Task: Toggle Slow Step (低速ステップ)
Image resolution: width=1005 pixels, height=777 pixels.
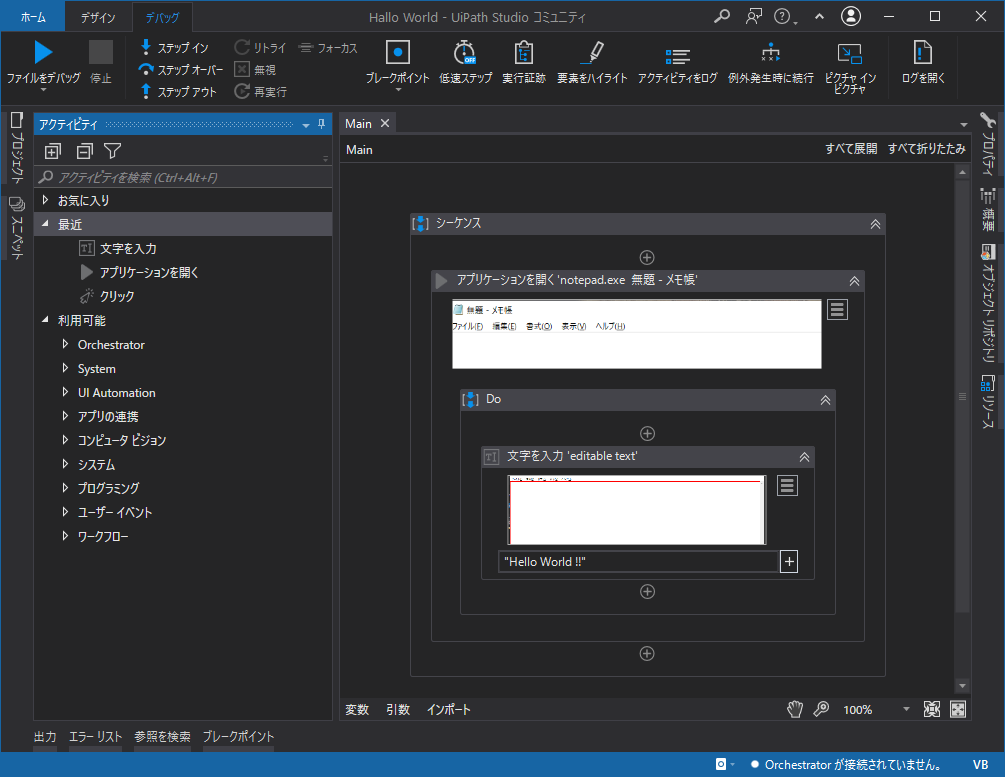Action: point(465,62)
